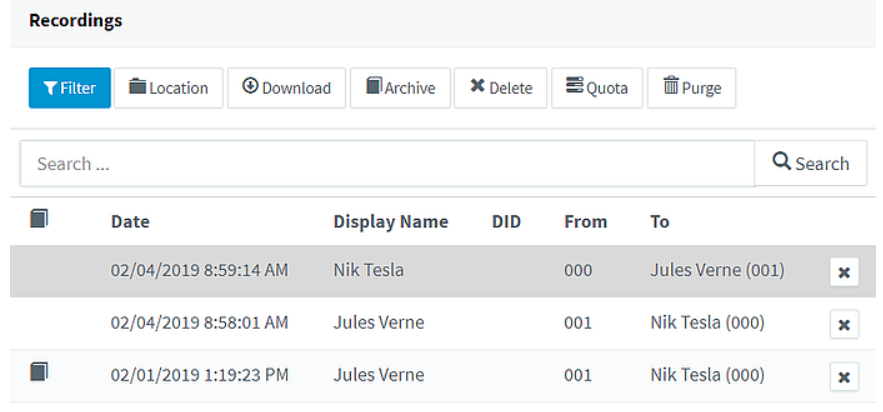Select the Nik Tesla recording row
The image size is (883, 412).
pyautogui.click(x=443, y=271)
